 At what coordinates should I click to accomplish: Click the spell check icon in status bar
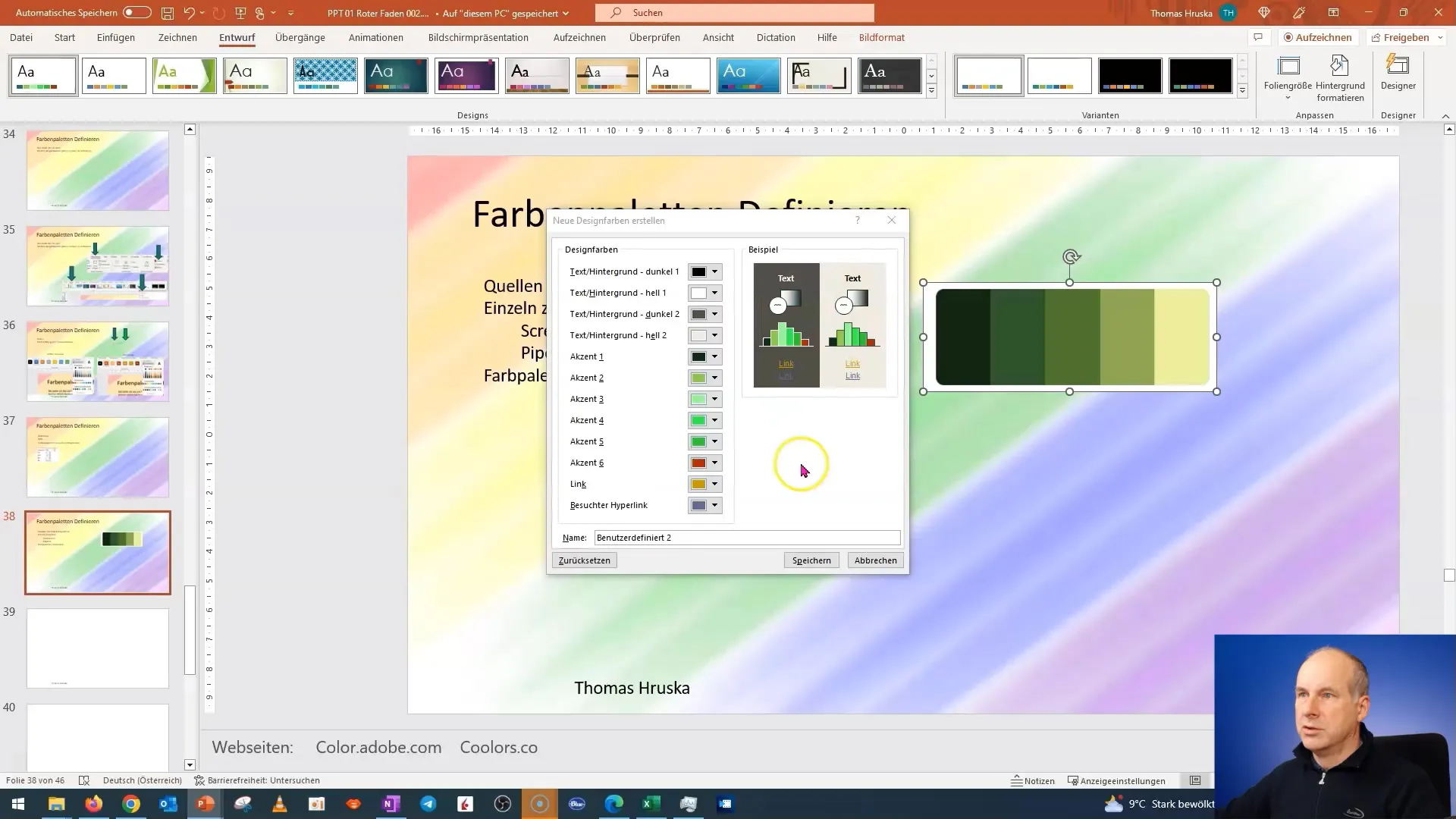tap(84, 780)
